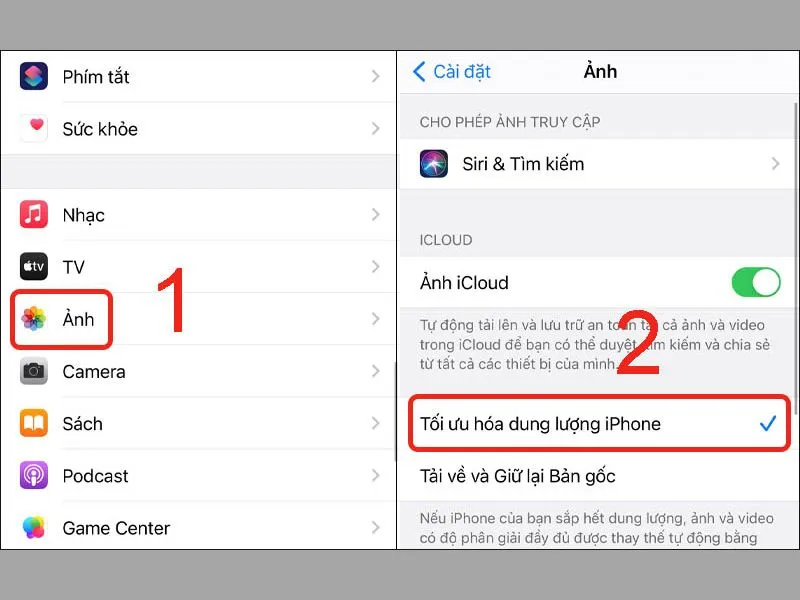Open the Sức khỏe settings label
Viewport: 800px width, 600px height.
[100, 129]
